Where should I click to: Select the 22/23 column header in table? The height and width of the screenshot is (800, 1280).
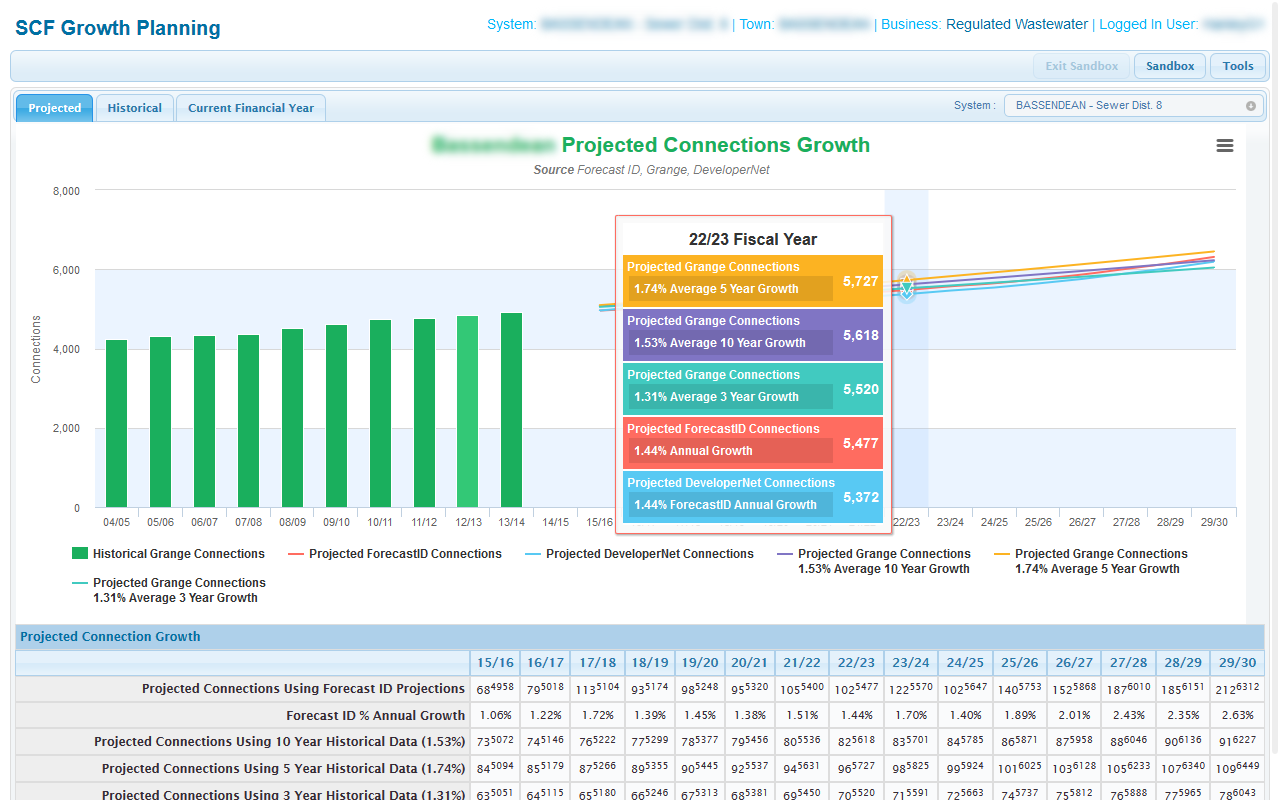(856, 663)
